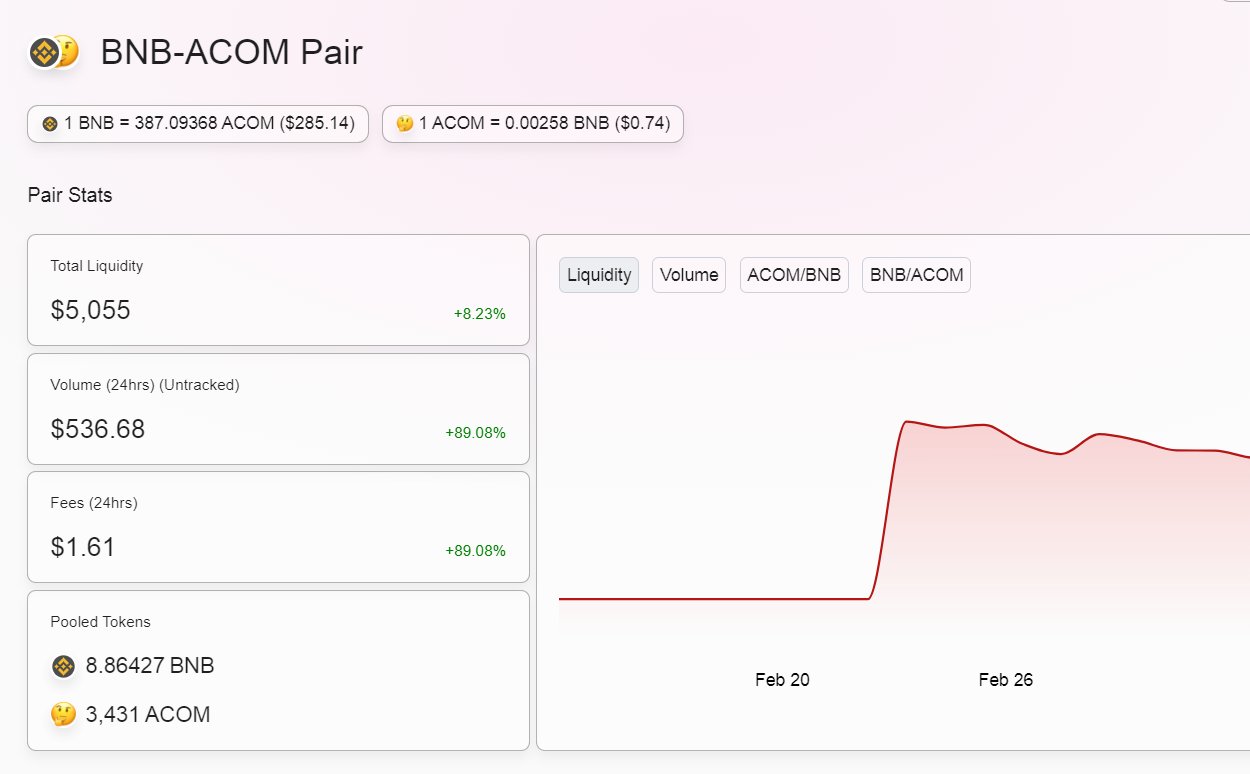Click the BNB icon beside 8.86427 BNB

click(x=63, y=666)
